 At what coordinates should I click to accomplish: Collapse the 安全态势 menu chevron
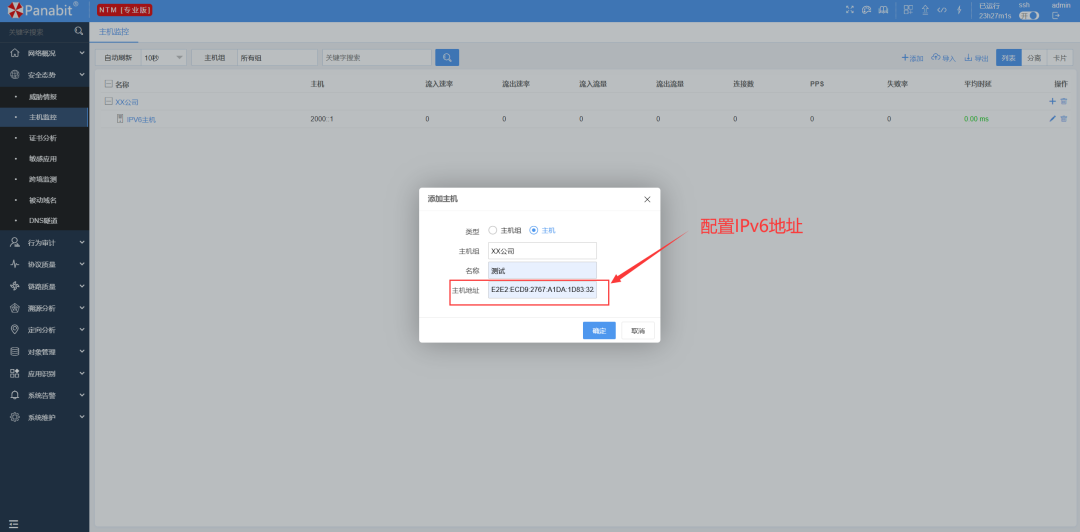pyautogui.click(x=82, y=74)
